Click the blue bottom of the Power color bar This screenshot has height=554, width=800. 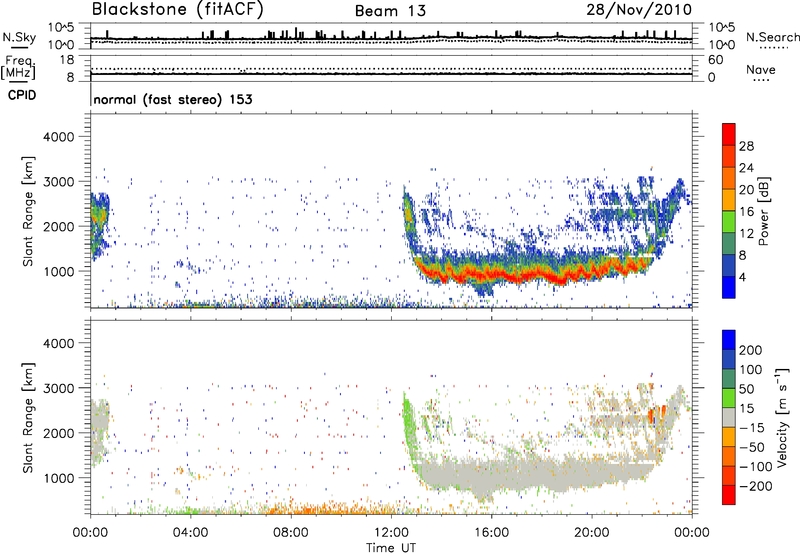click(x=729, y=287)
